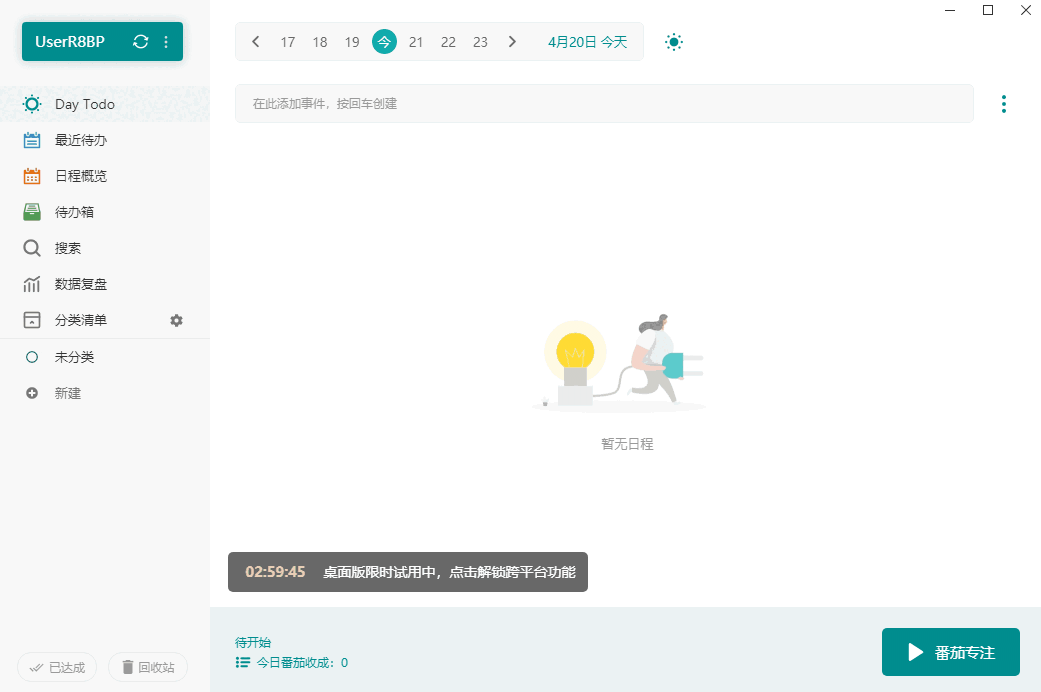Click the add event input field
This screenshot has height=692, width=1041.
pos(603,103)
